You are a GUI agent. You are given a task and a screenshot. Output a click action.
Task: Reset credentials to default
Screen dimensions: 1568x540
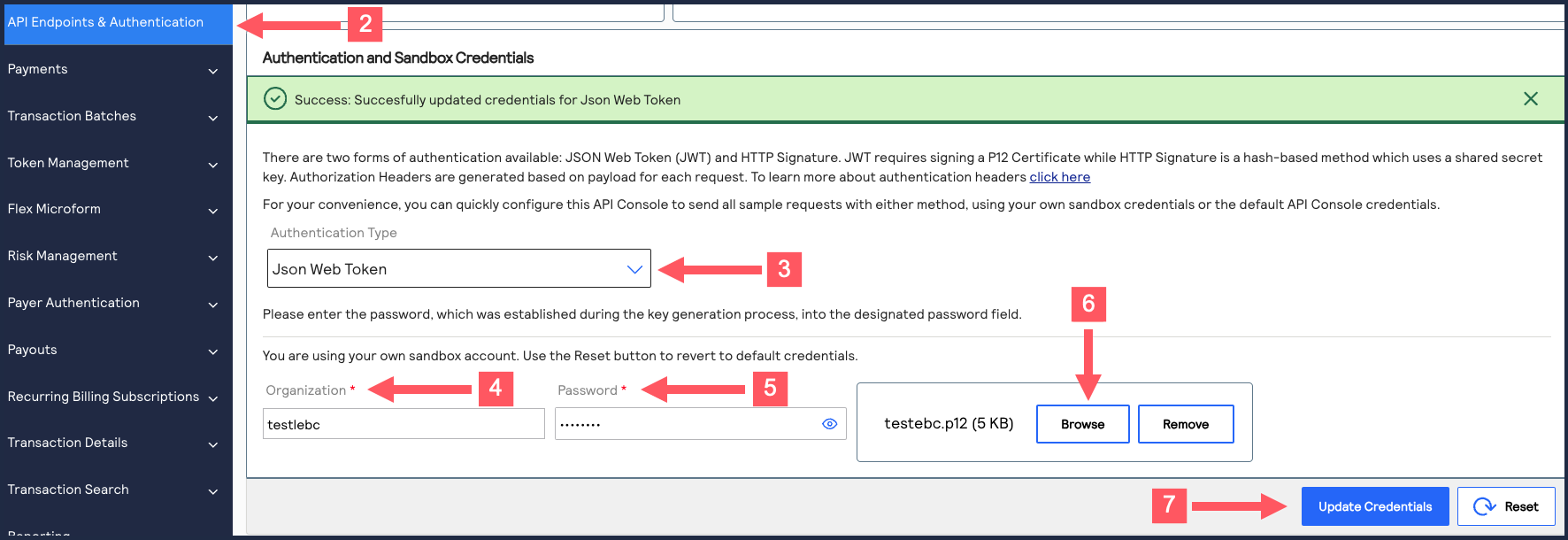(1505, 506)
